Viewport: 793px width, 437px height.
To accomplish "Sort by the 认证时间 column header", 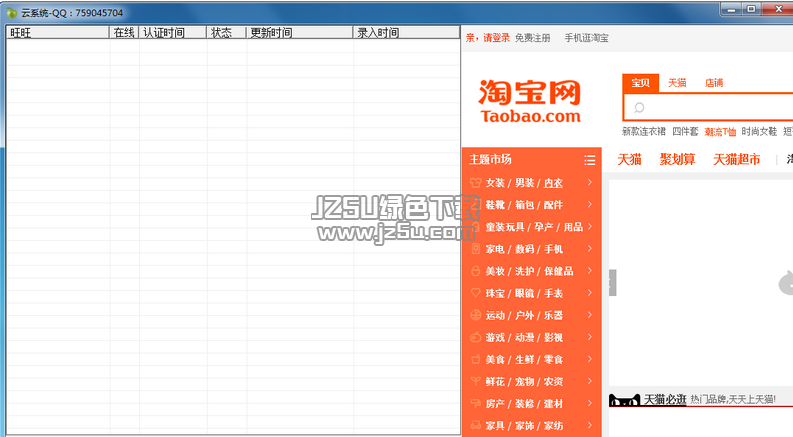I will 172,33.
